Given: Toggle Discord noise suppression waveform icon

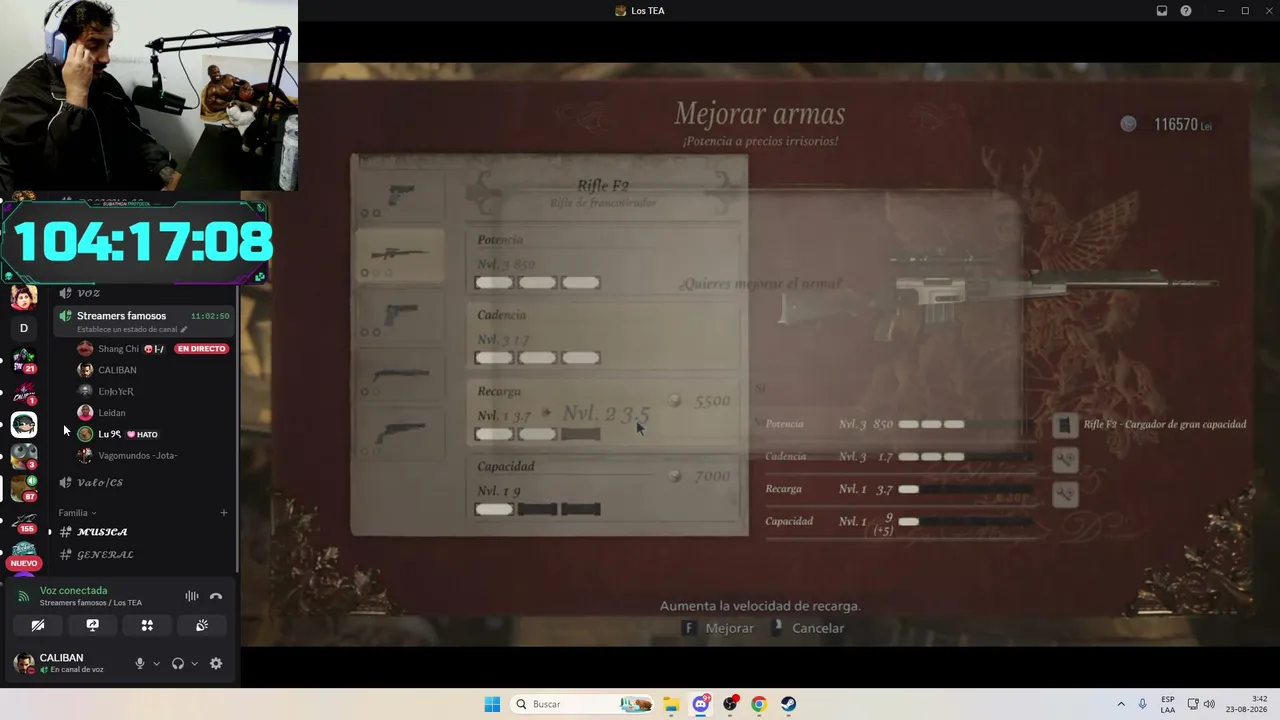Looking at the screenshot, I should click(x=191, y=596).
